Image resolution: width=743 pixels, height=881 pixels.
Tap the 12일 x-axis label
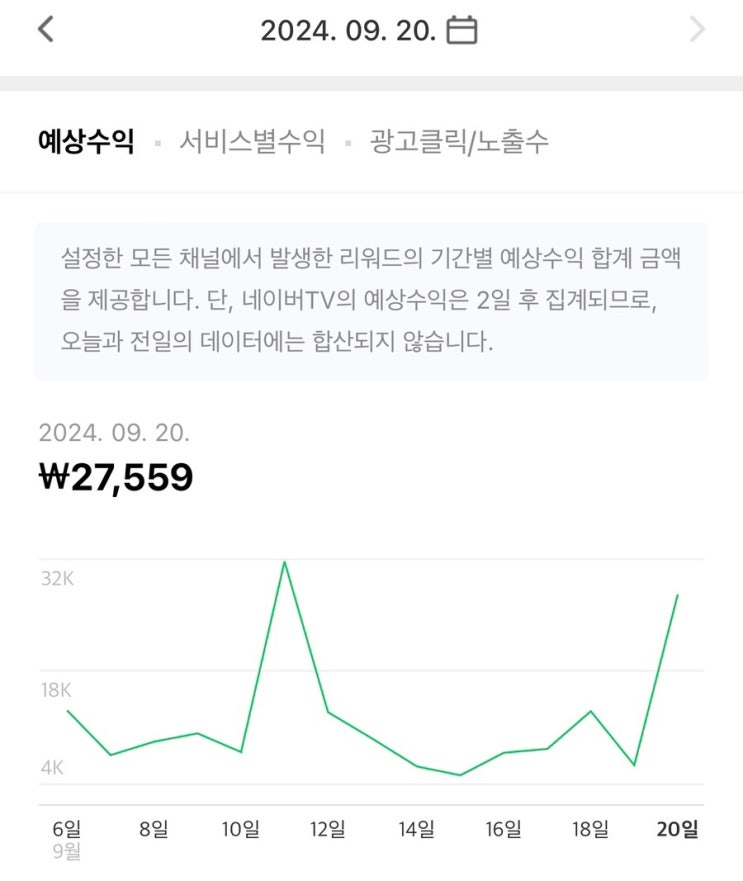[x=328, y=829]
